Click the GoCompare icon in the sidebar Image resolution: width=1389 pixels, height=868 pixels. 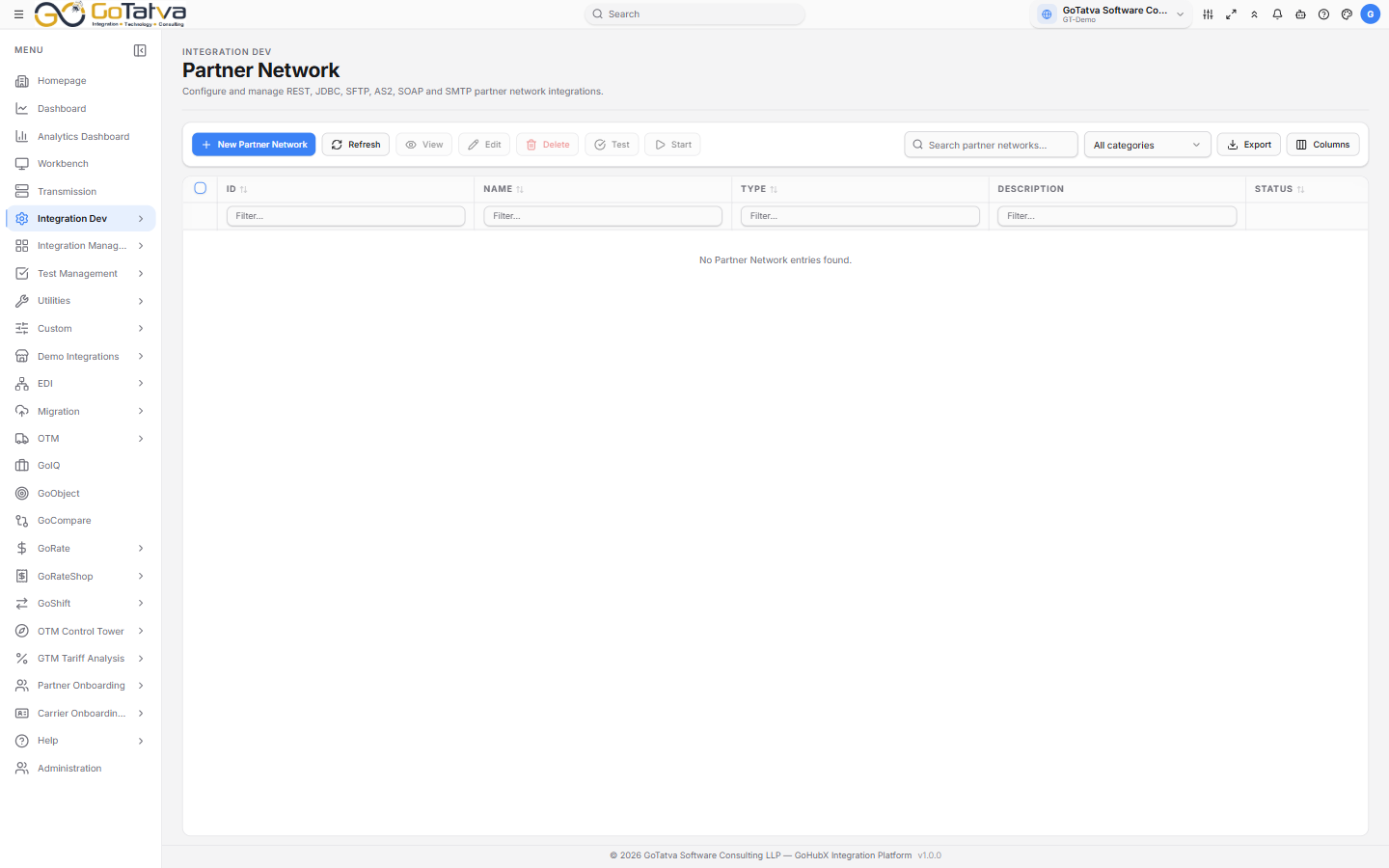pos(22,521)
